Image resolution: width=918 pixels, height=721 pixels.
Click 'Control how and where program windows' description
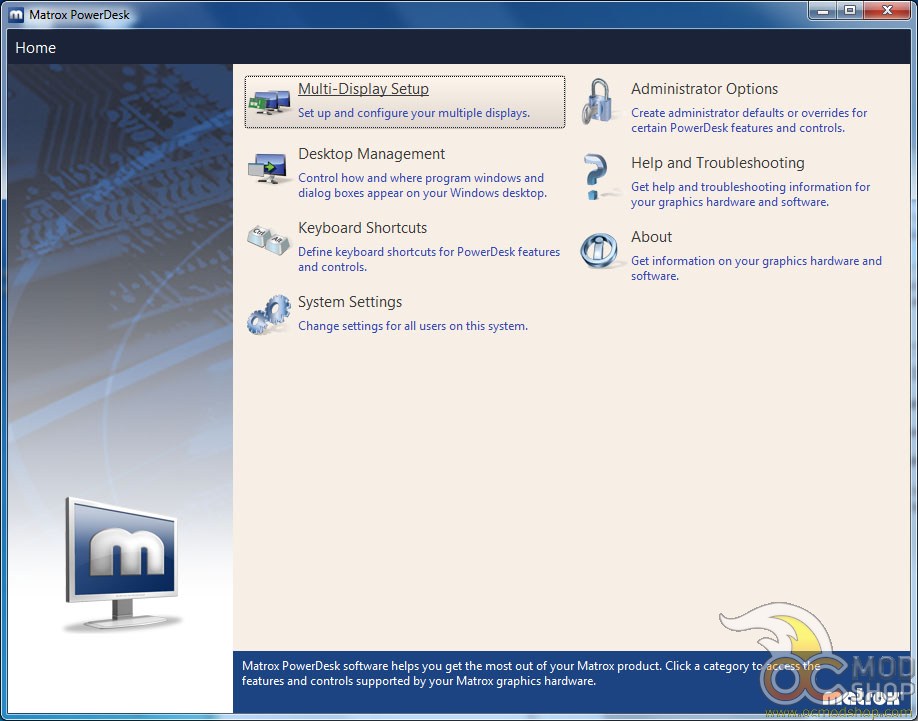(x=422, y=186)
